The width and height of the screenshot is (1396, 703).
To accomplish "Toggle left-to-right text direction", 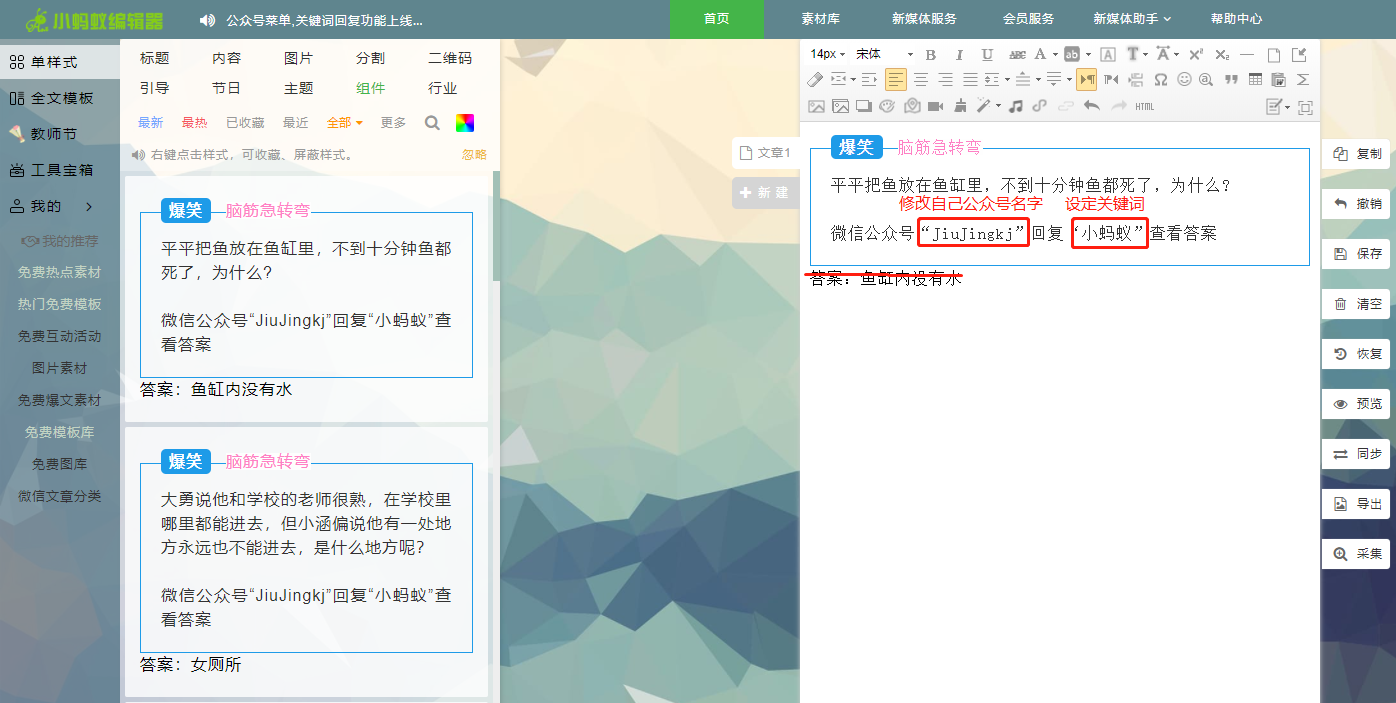I will (1086, 79).
